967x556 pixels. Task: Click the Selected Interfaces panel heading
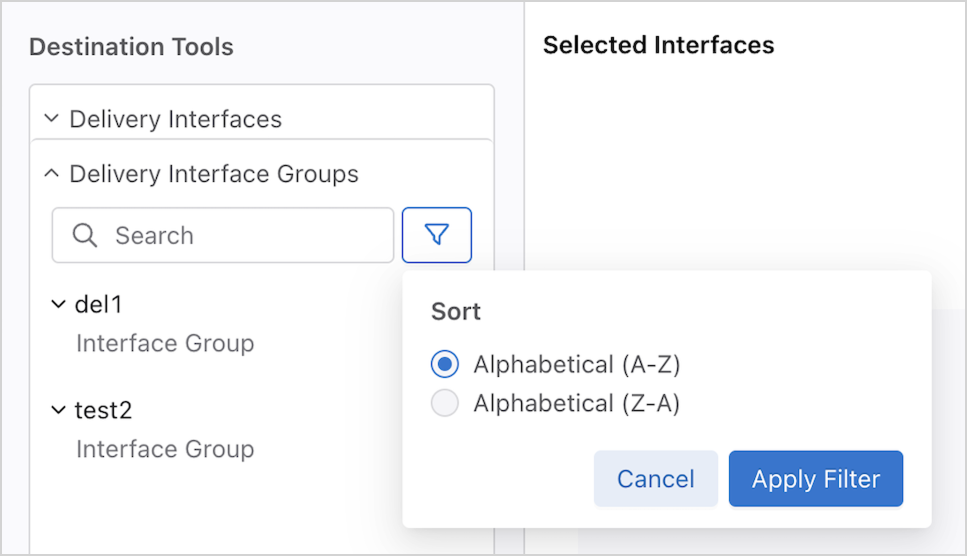(x=658, y=45)
